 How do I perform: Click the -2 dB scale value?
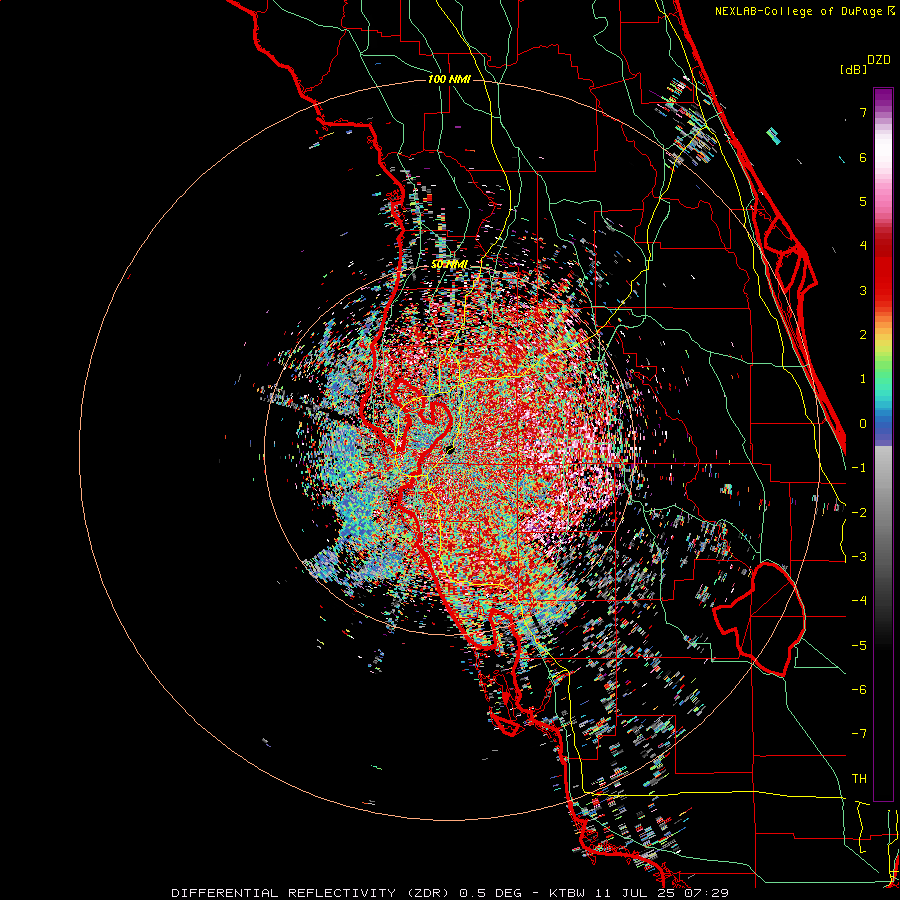[x=859, y=513]
